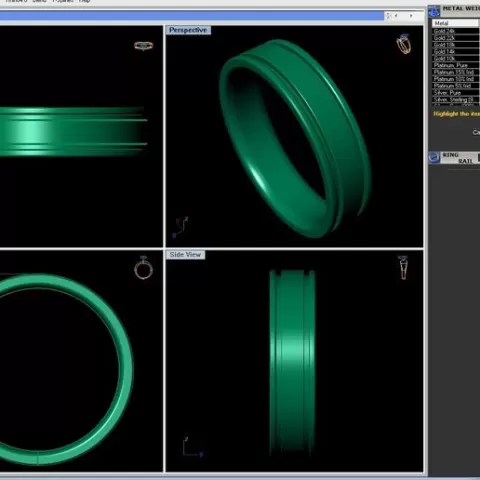Select Gold 24k in the metal list
Image resolution: width=480 pixels, height=480 pixels.
pyautogui.click(x=456, y=31)
